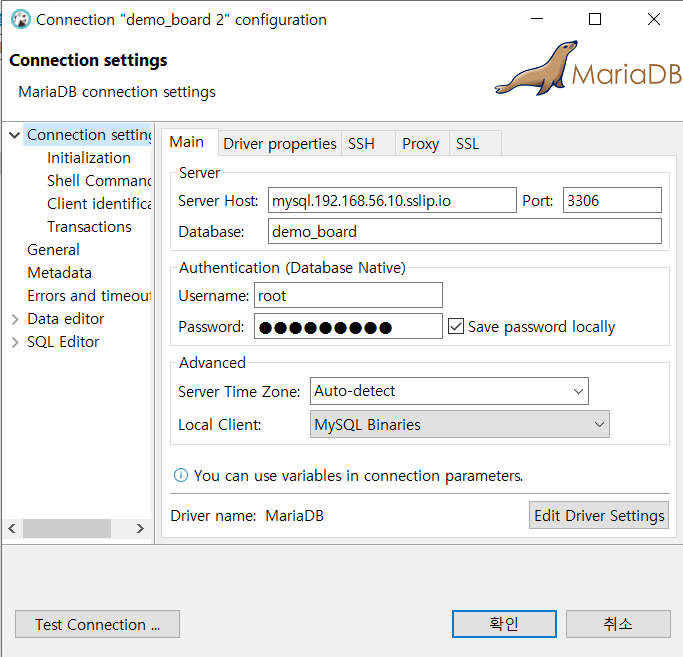Click variables in connection parameters hint
The image size is (683, 657).
(x=358, y=476)
